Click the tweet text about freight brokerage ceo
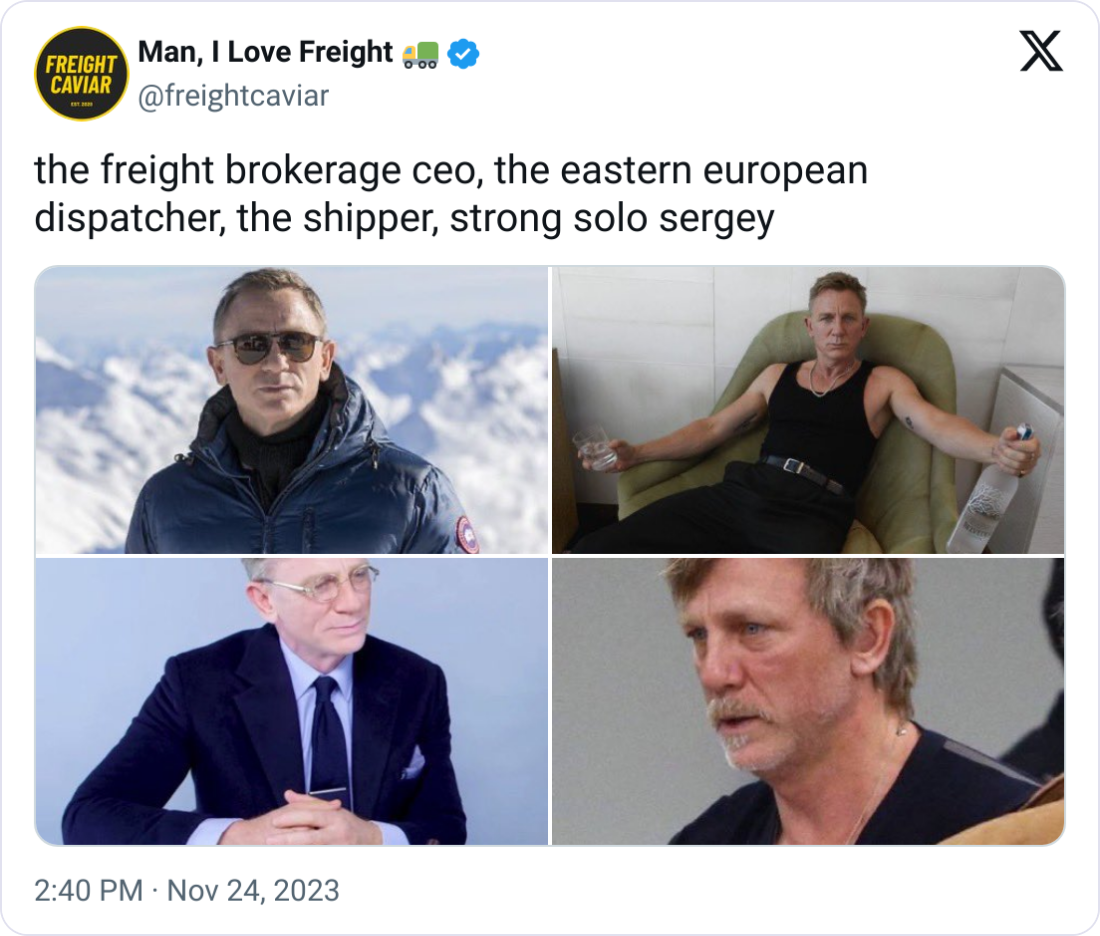 (451, 194)
